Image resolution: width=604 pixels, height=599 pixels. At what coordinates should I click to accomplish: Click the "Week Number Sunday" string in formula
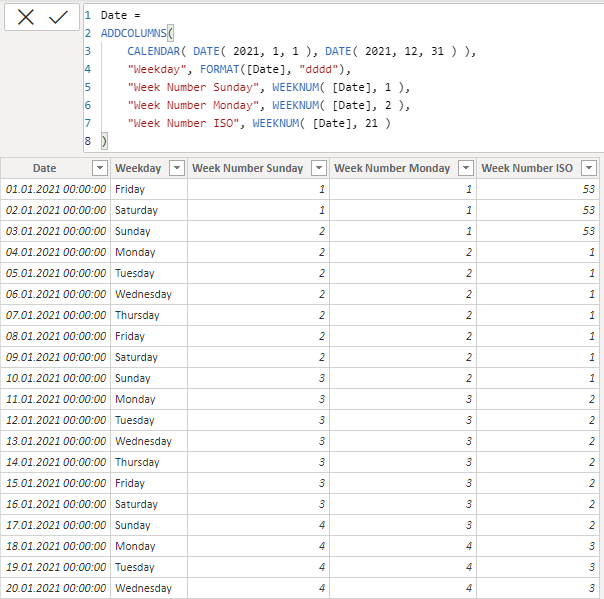click(193, 87)
